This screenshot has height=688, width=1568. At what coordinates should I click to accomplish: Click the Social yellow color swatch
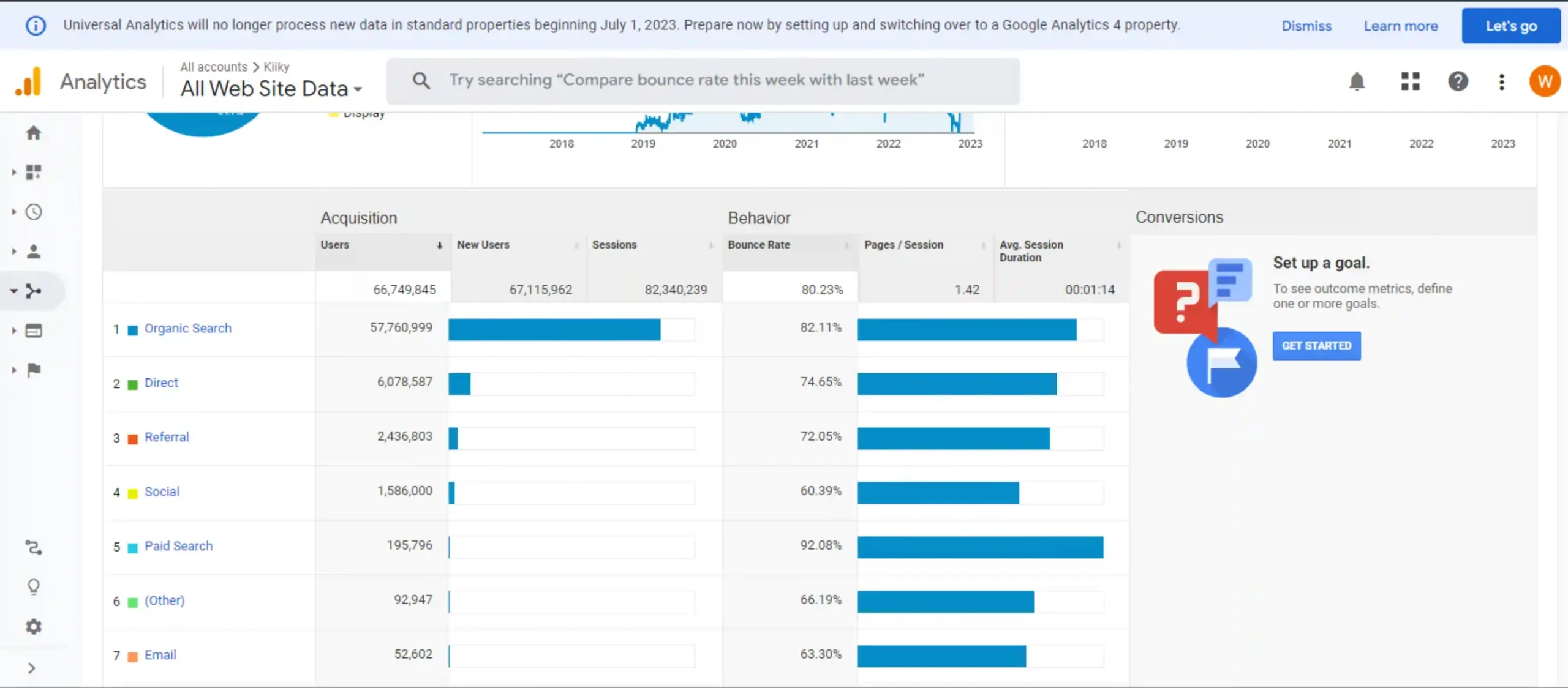click(x=132, y=494)
